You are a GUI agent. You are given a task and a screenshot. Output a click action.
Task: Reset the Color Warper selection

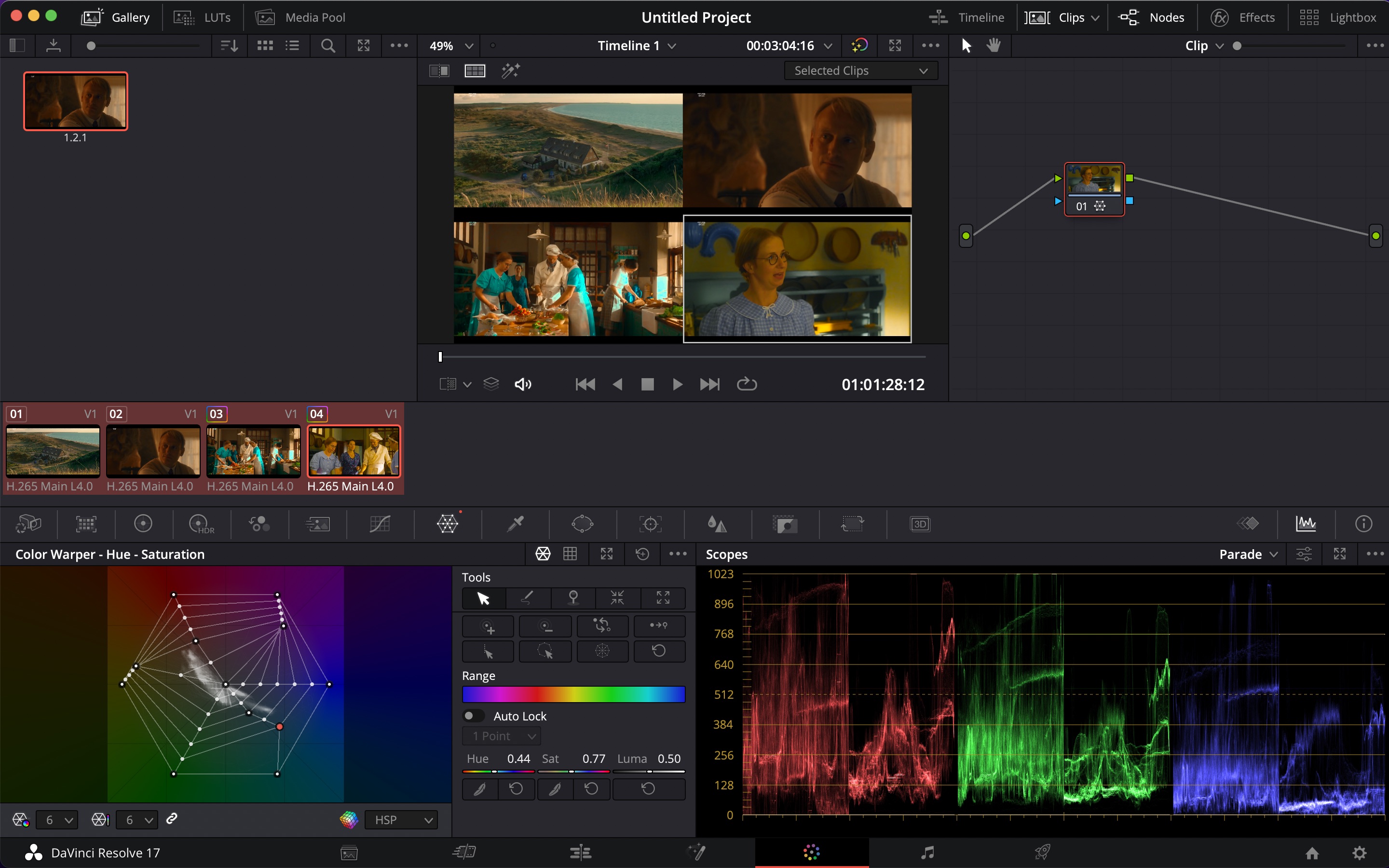tap(659, 651)
